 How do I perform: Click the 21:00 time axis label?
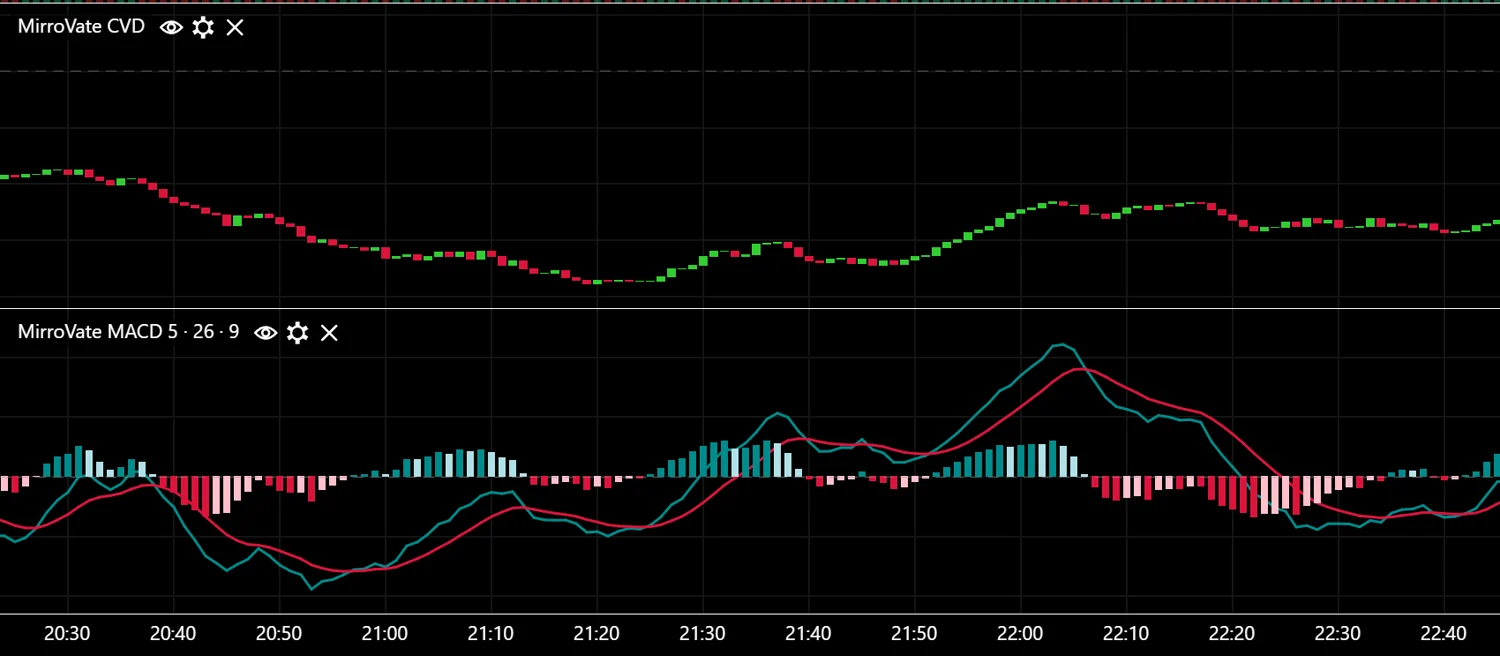[x=385, y=634]
